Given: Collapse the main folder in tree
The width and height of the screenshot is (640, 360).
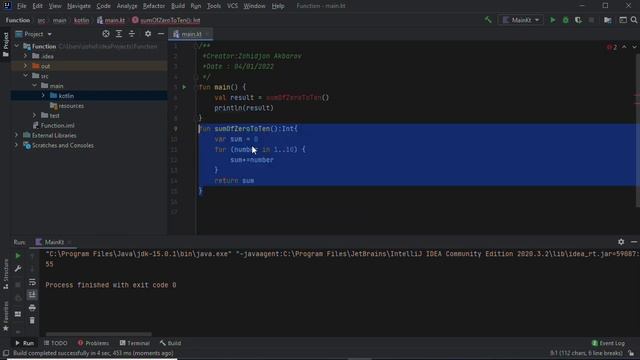Looking at the screenshot, I should click(35, 86).
